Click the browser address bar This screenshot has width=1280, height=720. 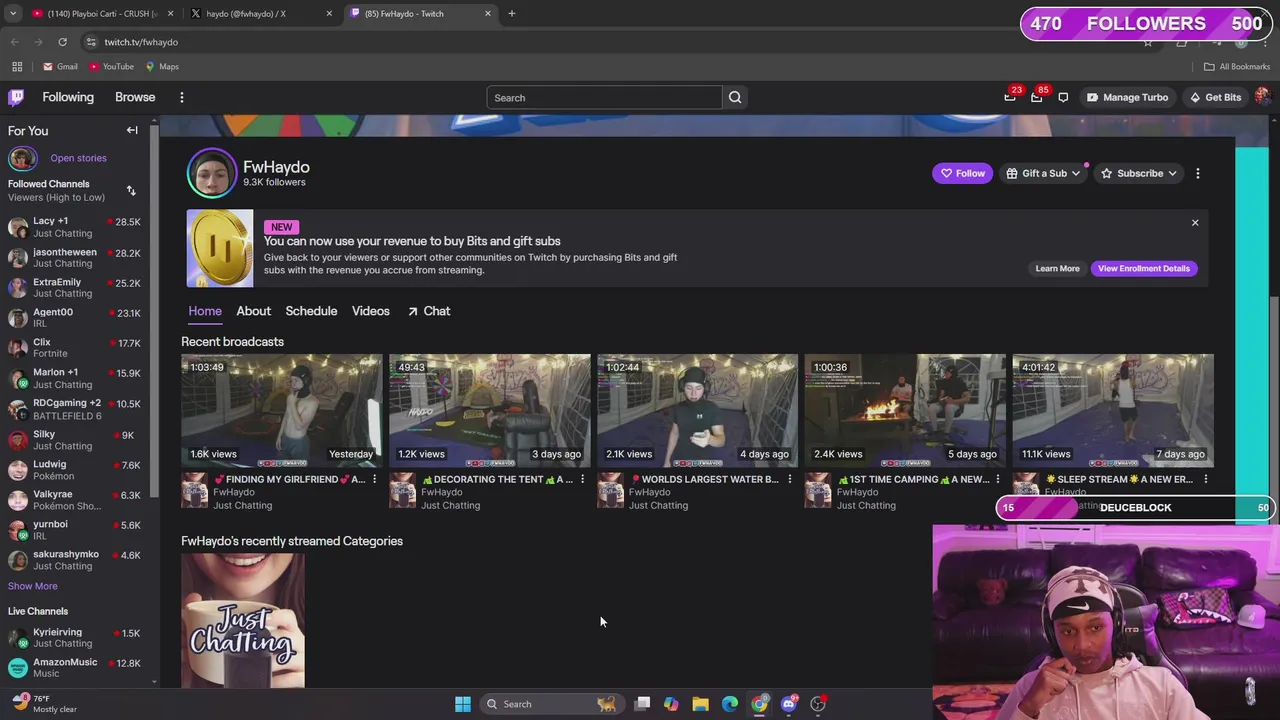point(600,42)
